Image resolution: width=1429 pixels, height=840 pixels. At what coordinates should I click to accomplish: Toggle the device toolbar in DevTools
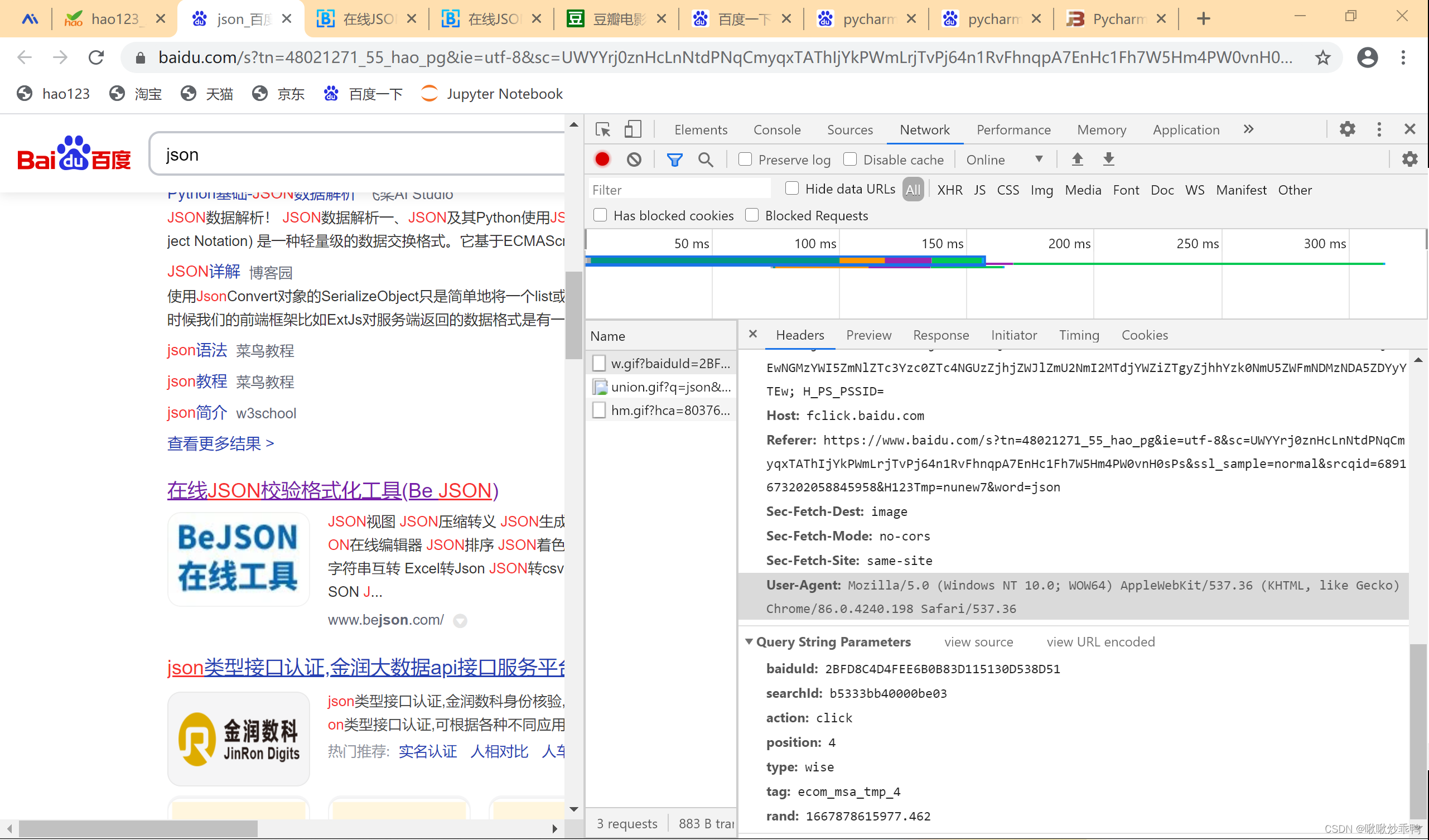click(x=633, y=130)
